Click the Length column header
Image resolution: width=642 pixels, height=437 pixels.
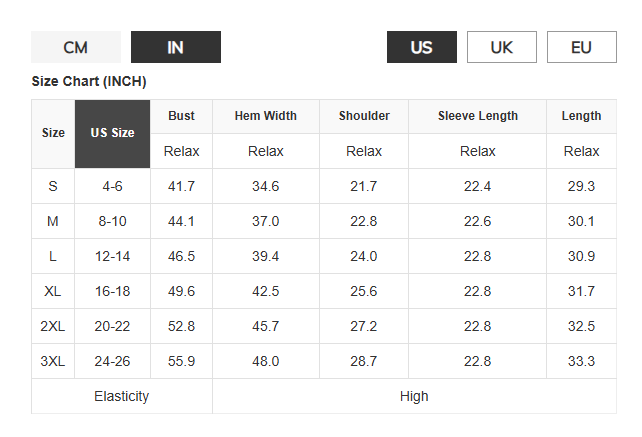coord(581,116)
